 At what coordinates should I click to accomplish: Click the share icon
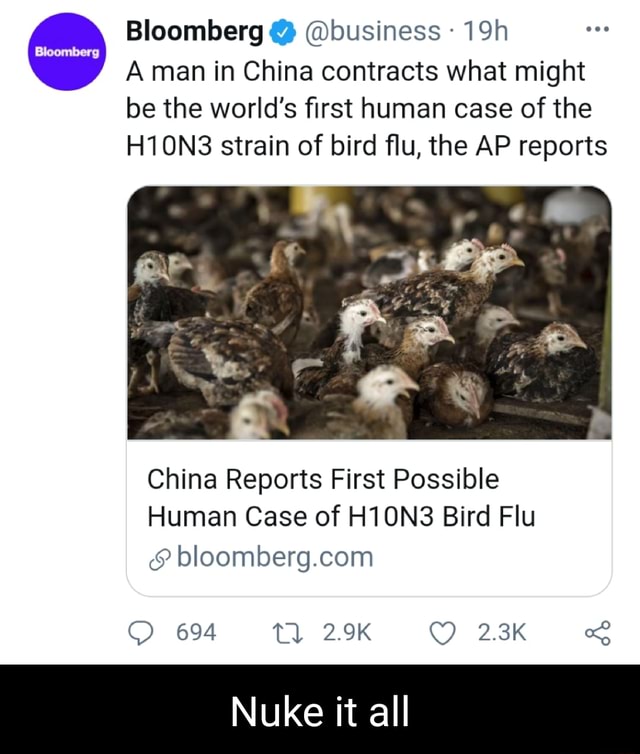point(598,633)
